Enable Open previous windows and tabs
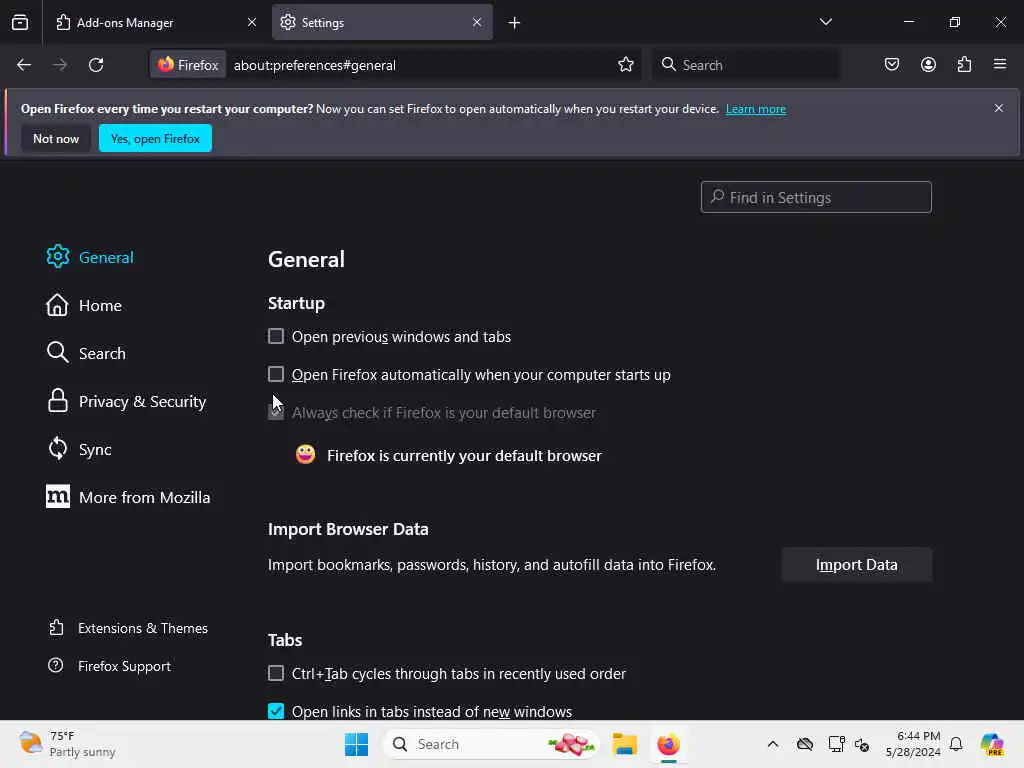Image resolution: width=1024 pixels, height=768 pixels. pos(276,336)
